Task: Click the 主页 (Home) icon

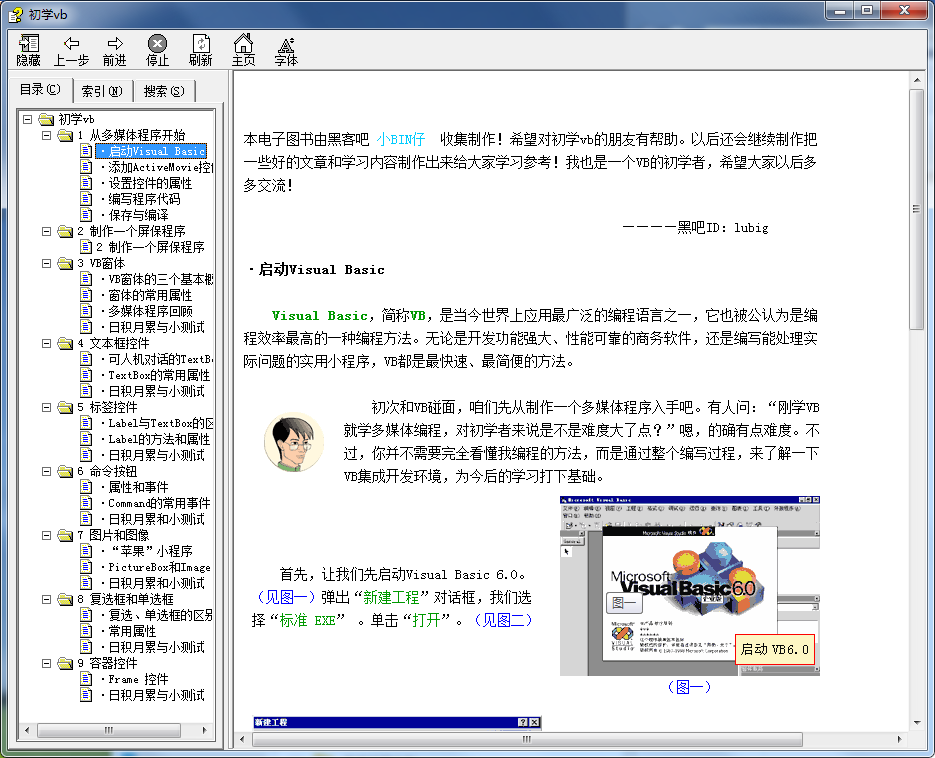Action: 245,48
